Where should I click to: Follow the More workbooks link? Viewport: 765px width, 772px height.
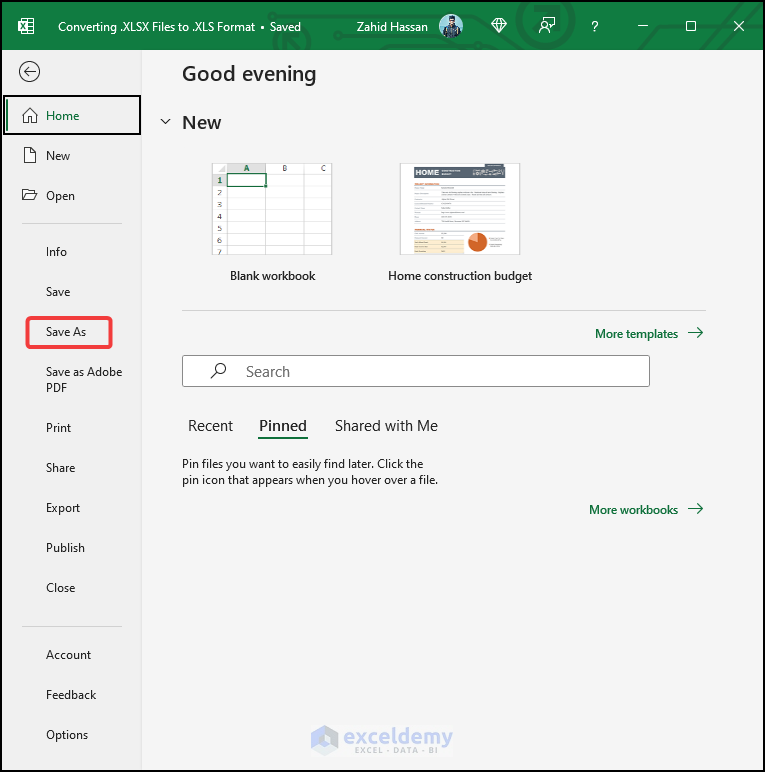click(646, 509)
